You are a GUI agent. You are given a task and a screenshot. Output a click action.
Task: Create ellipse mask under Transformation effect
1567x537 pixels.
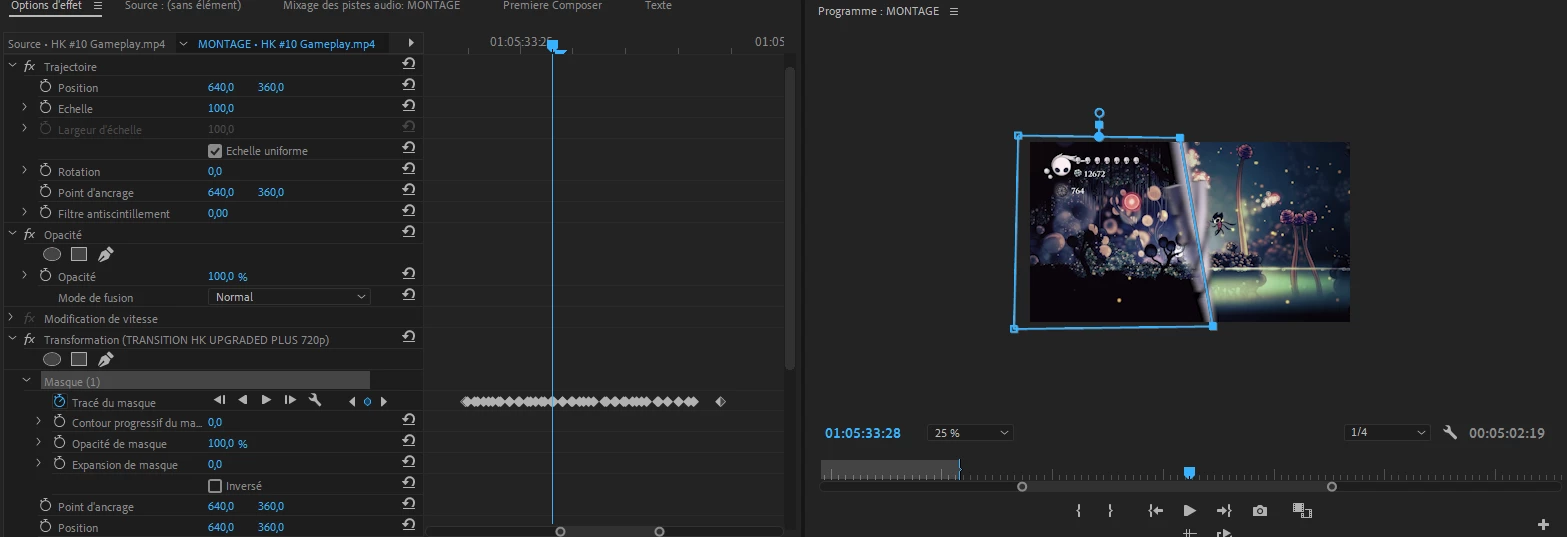tap(52, 360)
